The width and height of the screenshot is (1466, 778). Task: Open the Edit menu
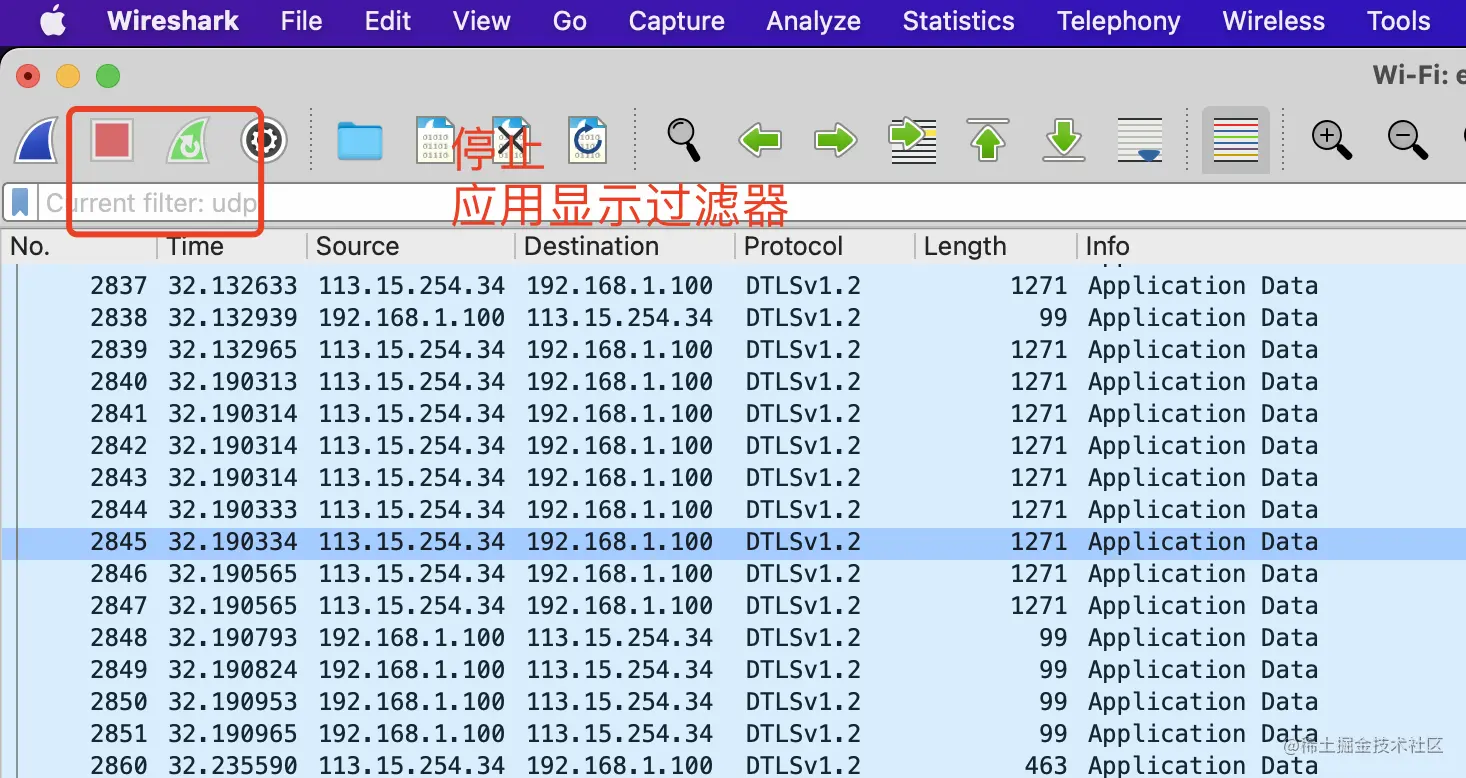click(x=388, y=21)
